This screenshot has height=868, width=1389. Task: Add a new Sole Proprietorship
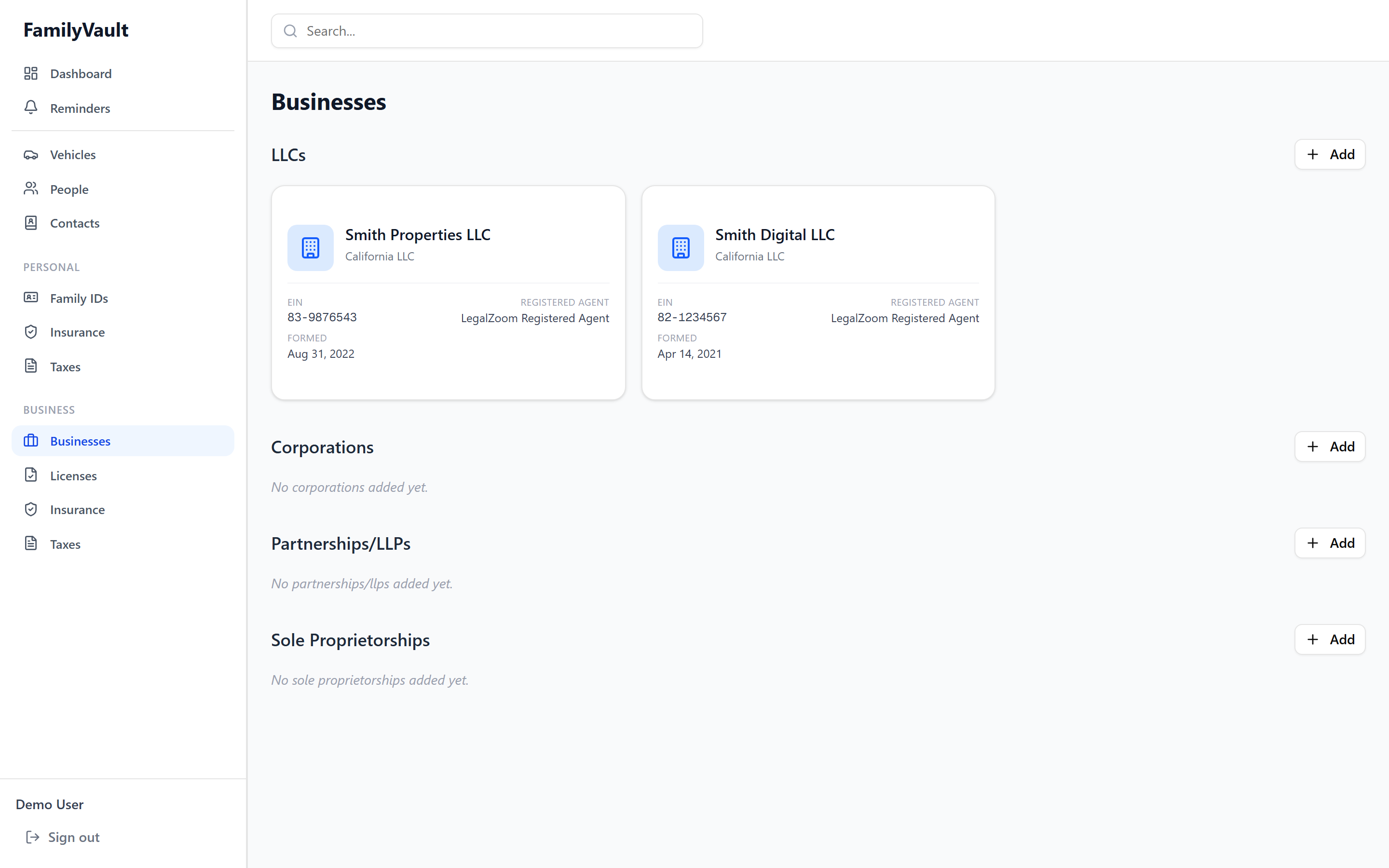(x=1329, y=639)
